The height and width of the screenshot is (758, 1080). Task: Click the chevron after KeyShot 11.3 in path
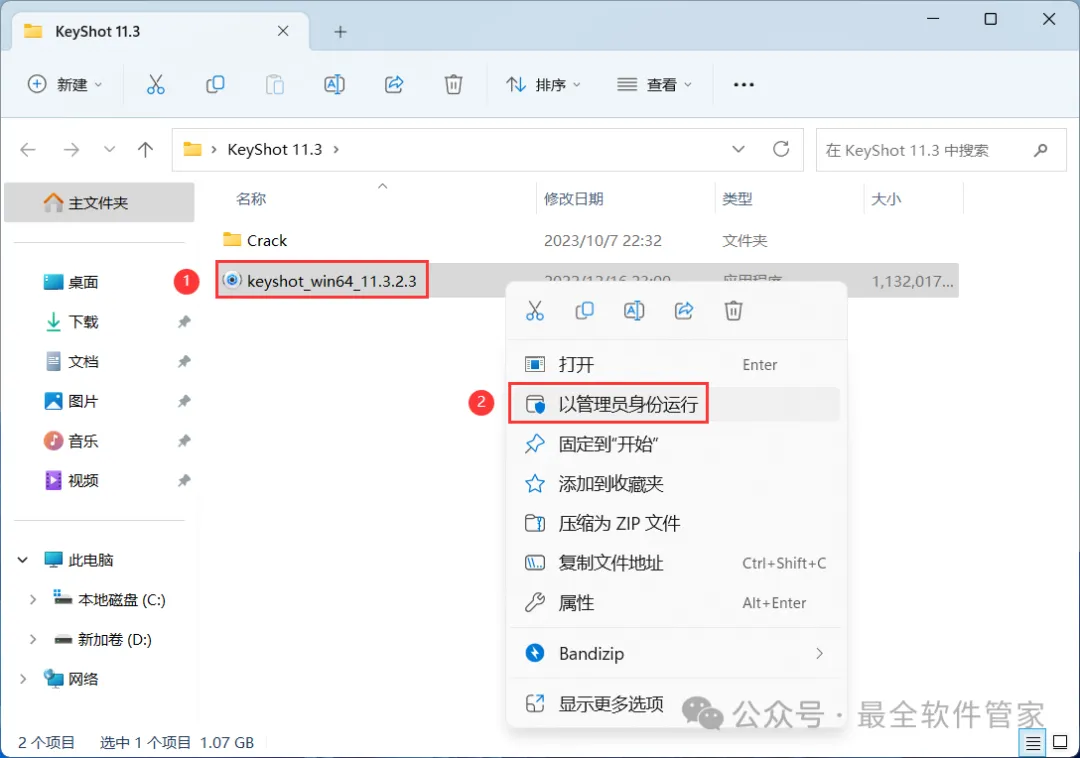(x=336, y=149)
